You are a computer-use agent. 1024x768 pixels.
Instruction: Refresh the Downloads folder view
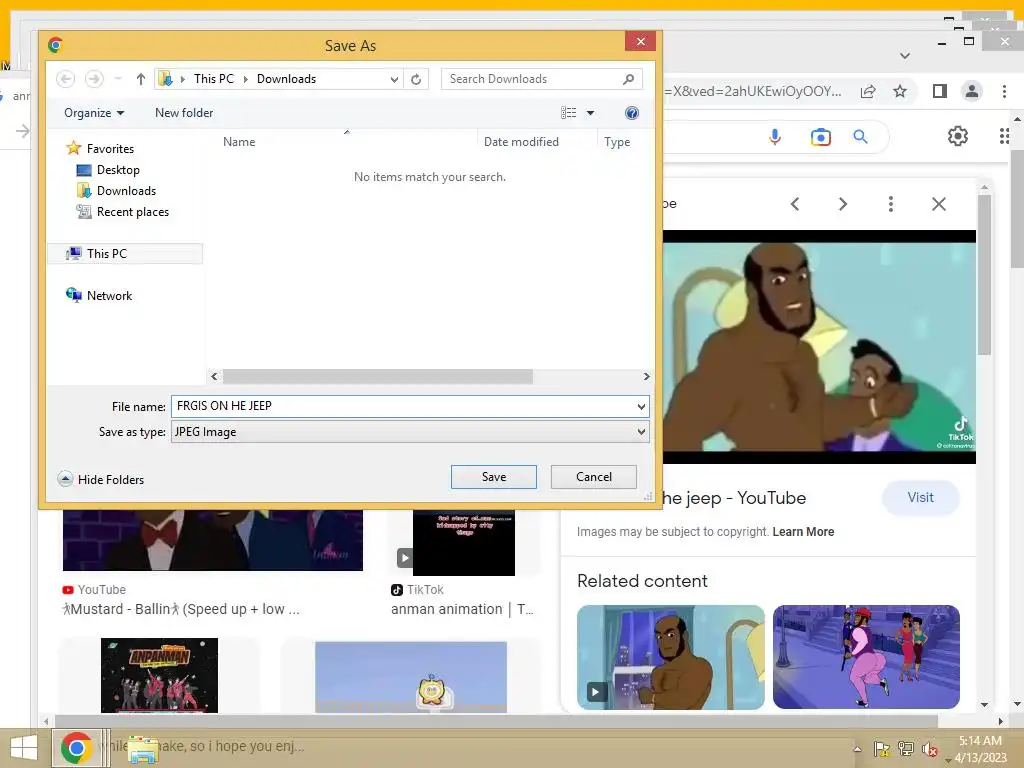[416, 79]
